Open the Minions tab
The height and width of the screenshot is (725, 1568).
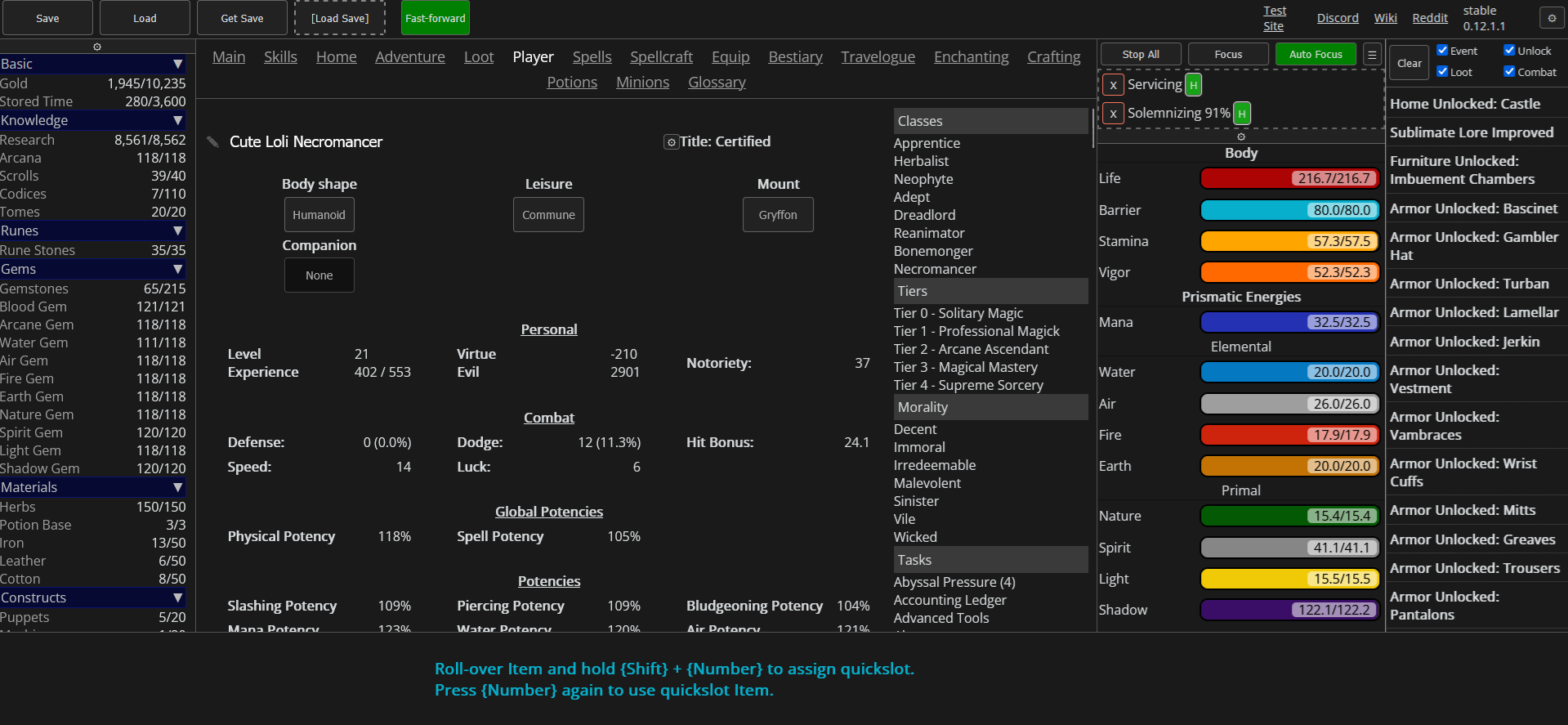(642, 83)
